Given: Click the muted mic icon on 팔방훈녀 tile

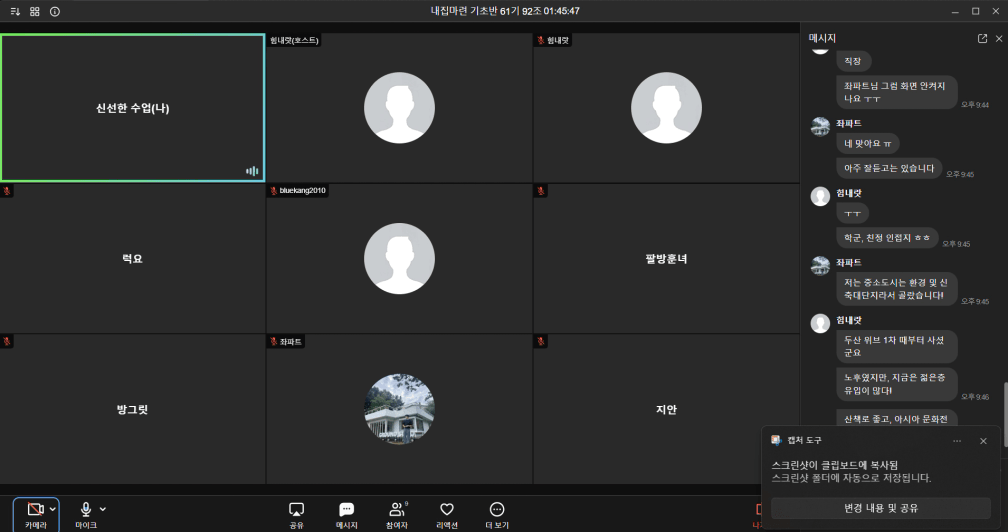Looking at the screenshot, I should (540, 191).
